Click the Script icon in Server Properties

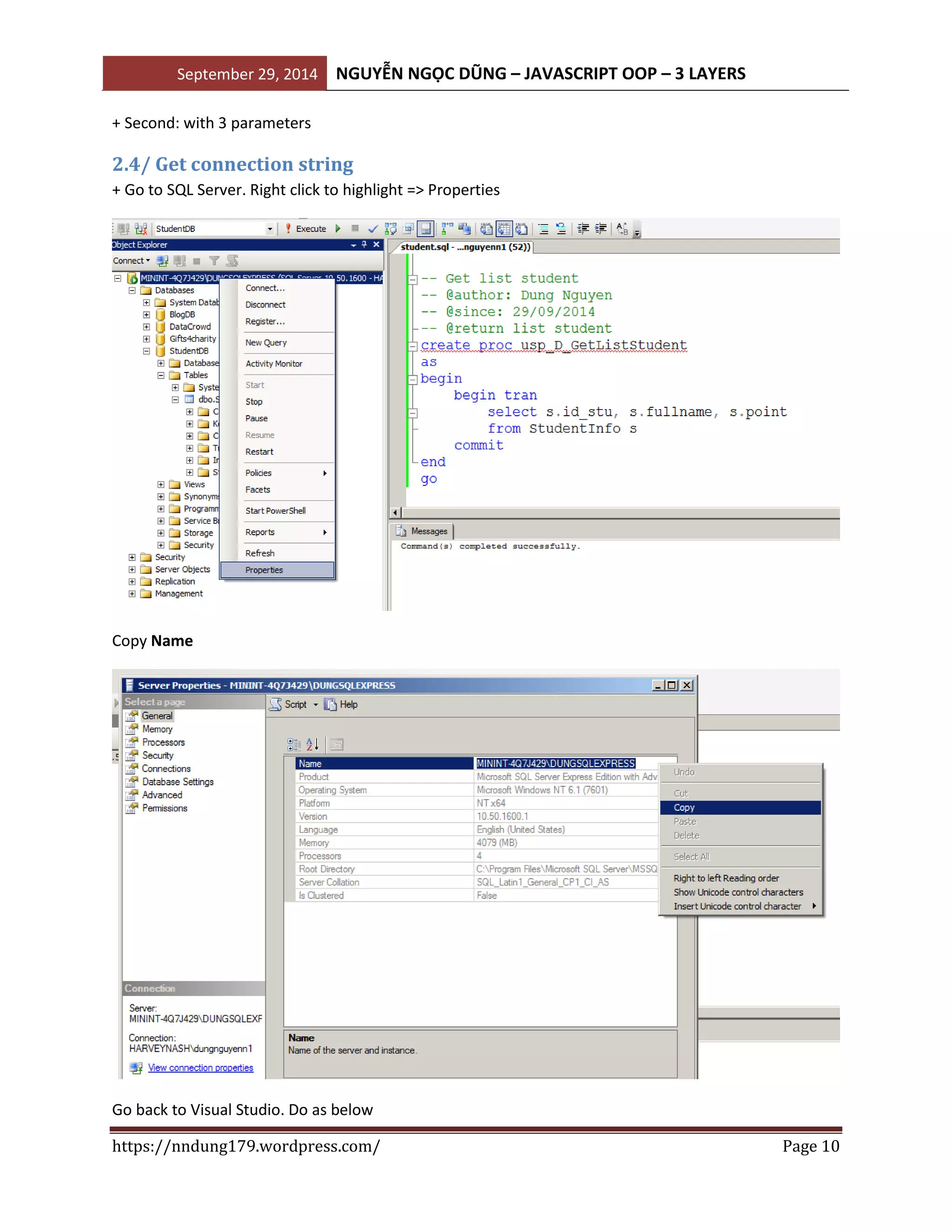point(276,704)
